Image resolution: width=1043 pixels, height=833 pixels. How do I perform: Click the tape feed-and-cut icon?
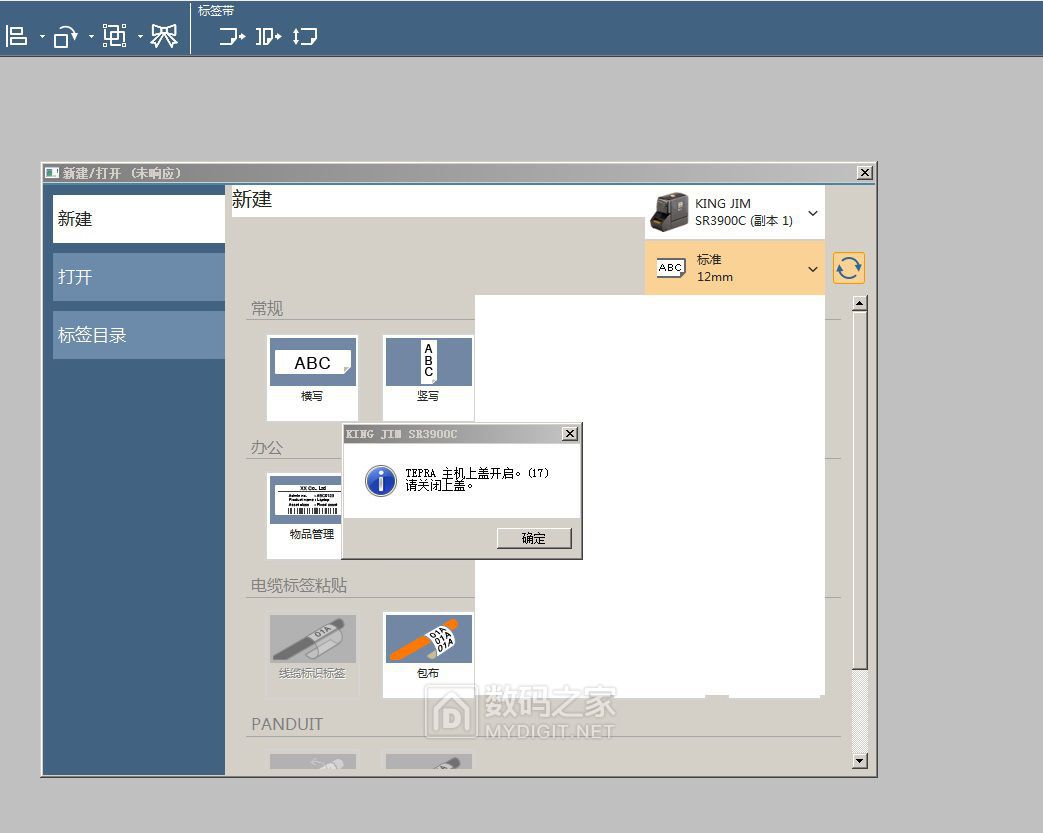click(269, 36)
